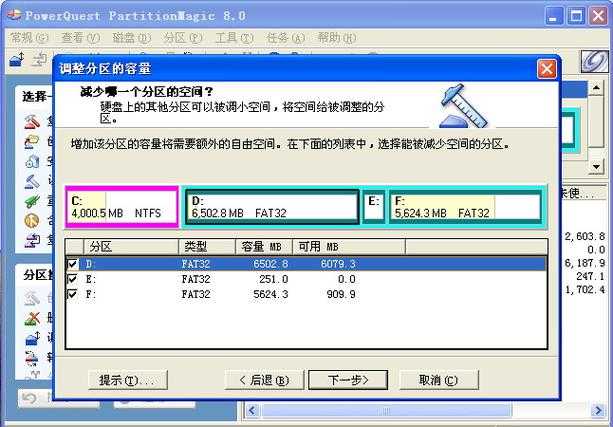The width and height of the screenshot is (613, 427).
Task: Click the 2,603.8 value in the background list
Action: click(585, 236)
